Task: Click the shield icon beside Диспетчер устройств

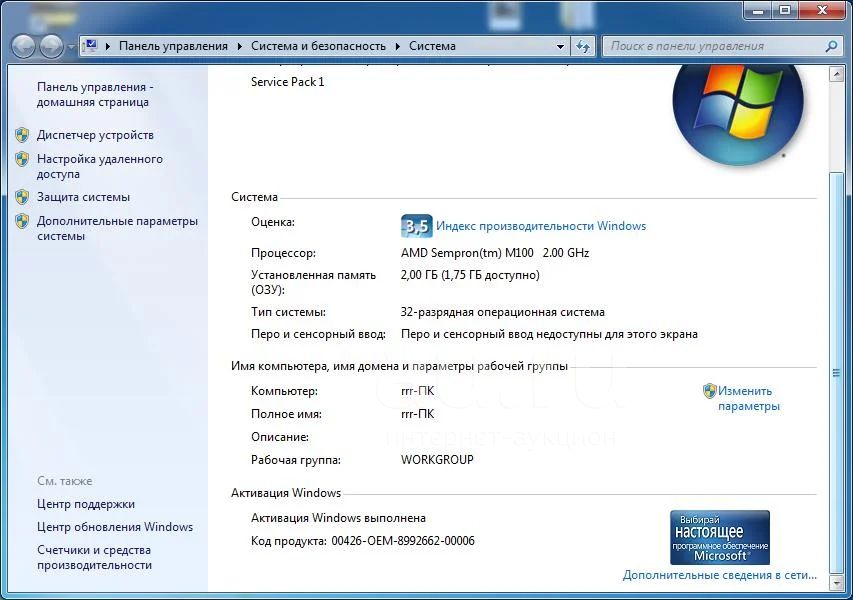Action: pyautogui.click(x=22, y=135)
